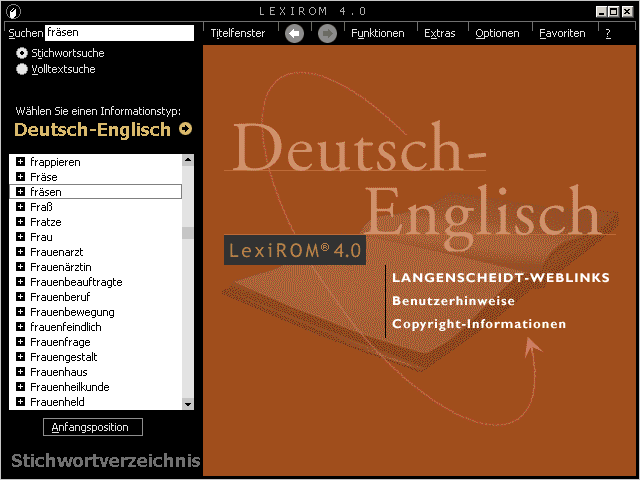Select the word 'Fraß' in the list
The image size is (640, 480).
point(41,207)
